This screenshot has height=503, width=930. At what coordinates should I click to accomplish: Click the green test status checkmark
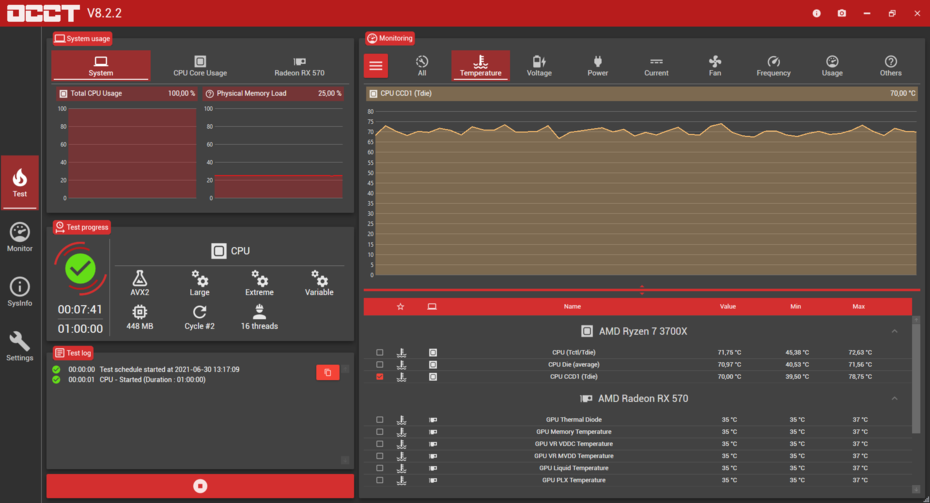point(80,269)
